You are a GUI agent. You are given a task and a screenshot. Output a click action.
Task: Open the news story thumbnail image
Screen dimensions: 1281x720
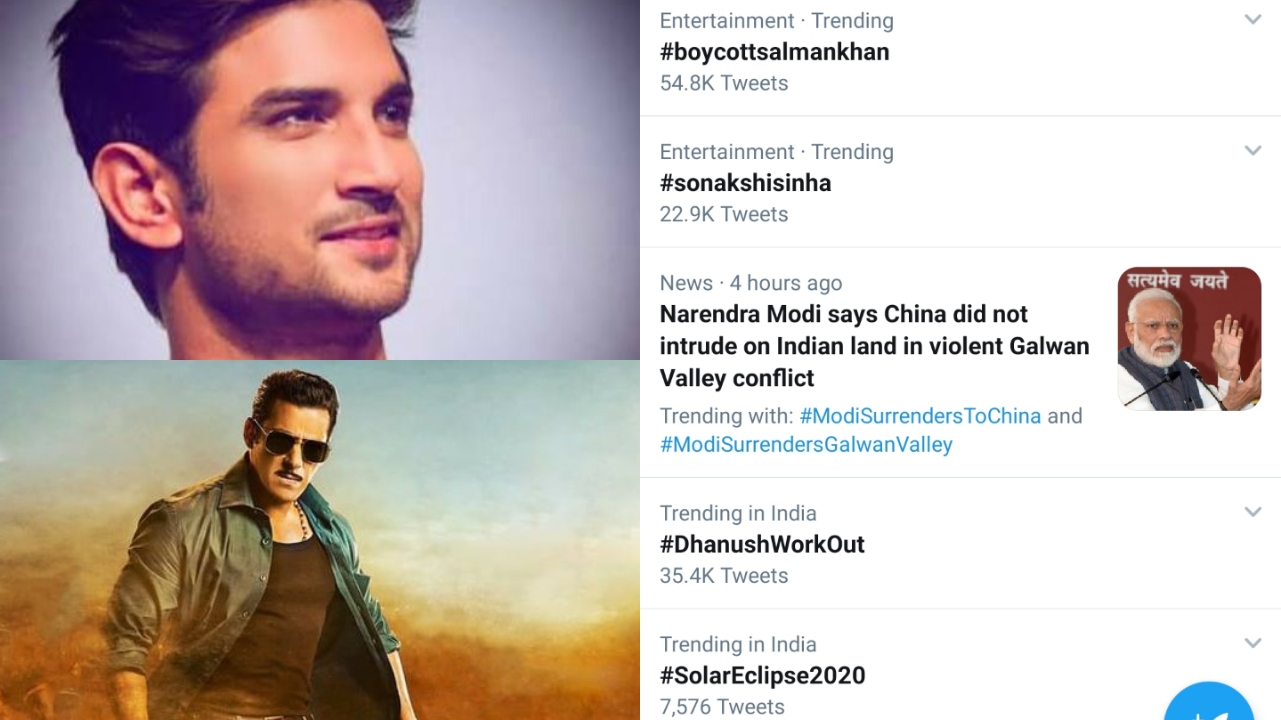(1189, 339)
